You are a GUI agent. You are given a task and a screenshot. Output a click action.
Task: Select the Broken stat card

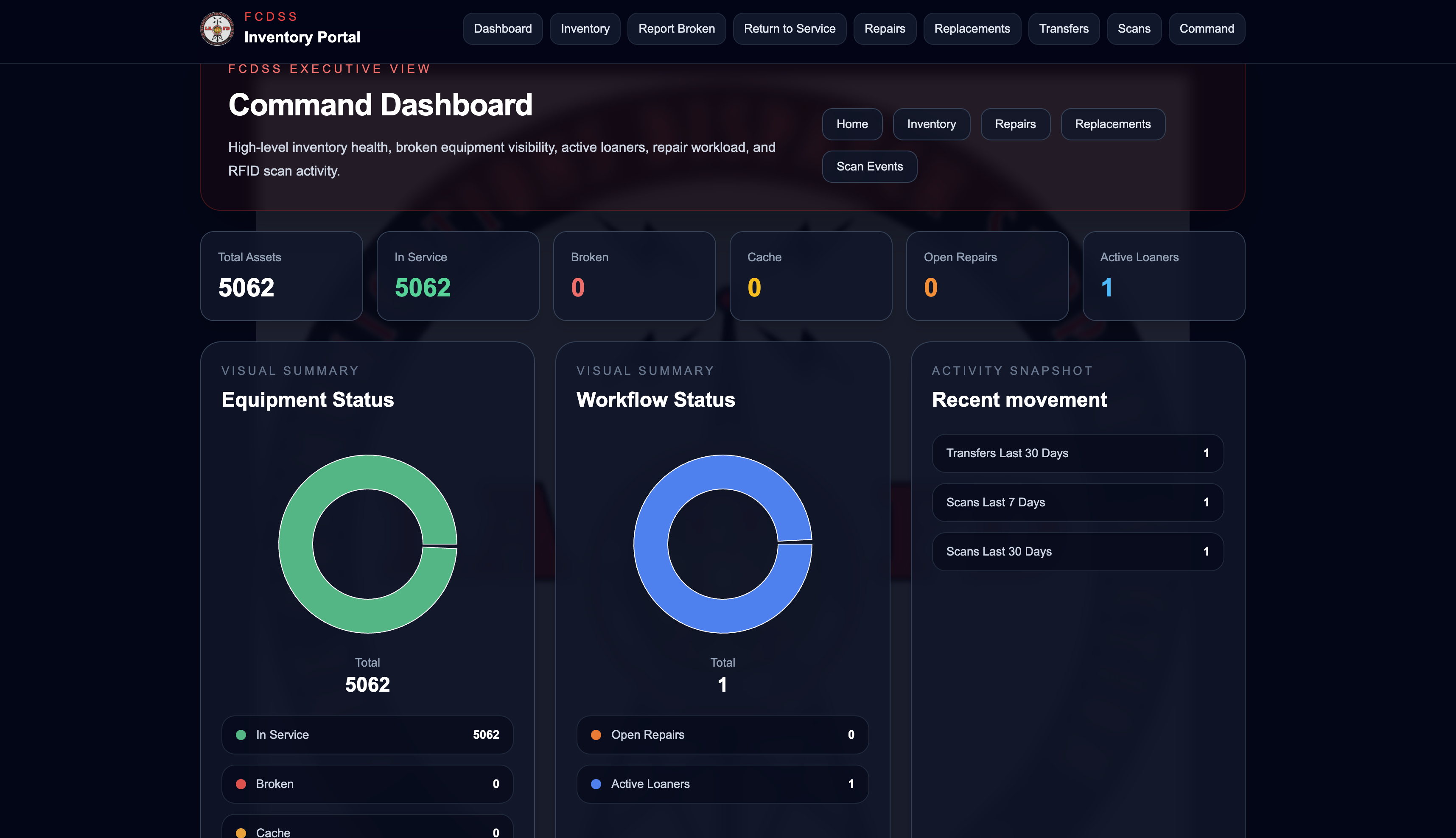(x=634, y=276)
